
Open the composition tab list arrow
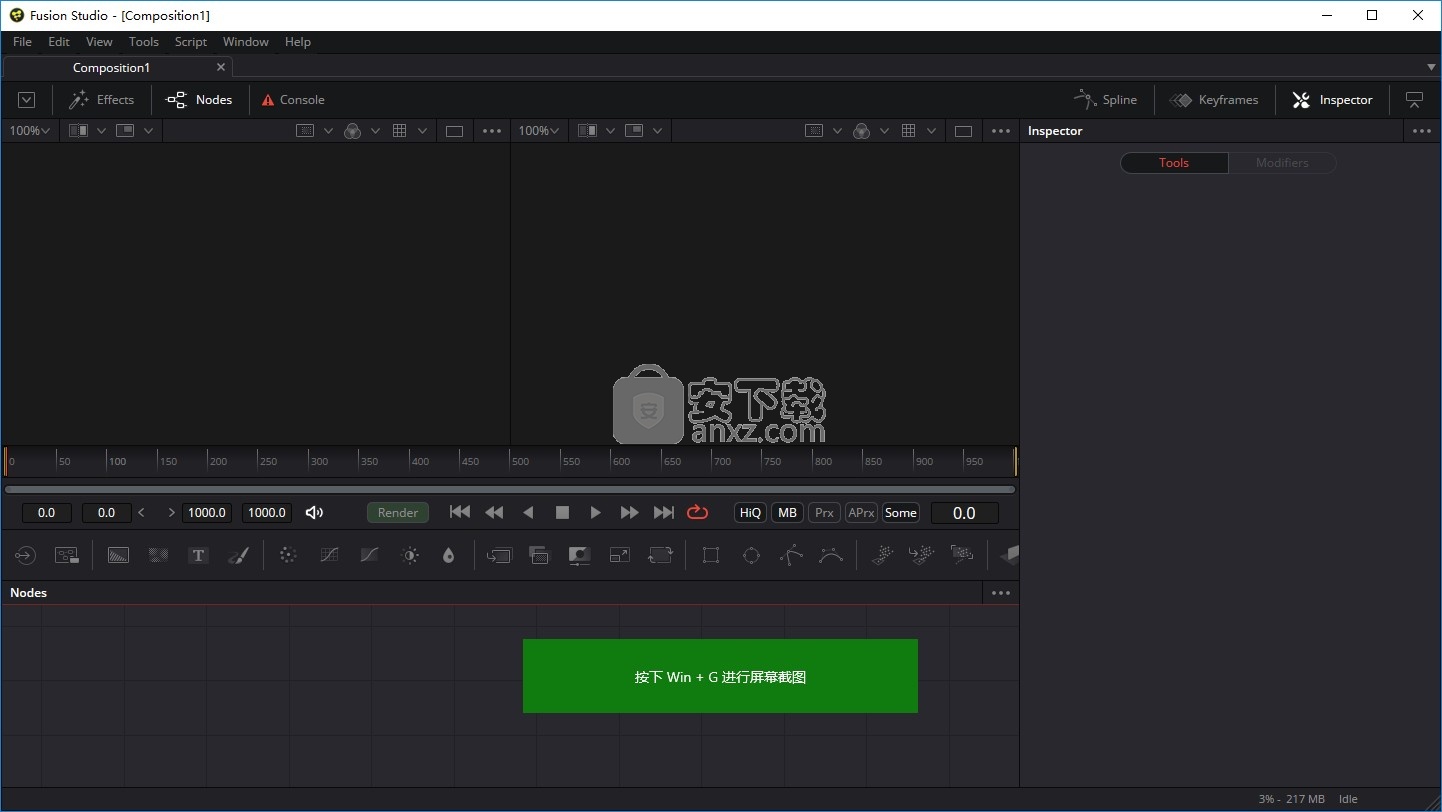click(x=1431, y=67)
